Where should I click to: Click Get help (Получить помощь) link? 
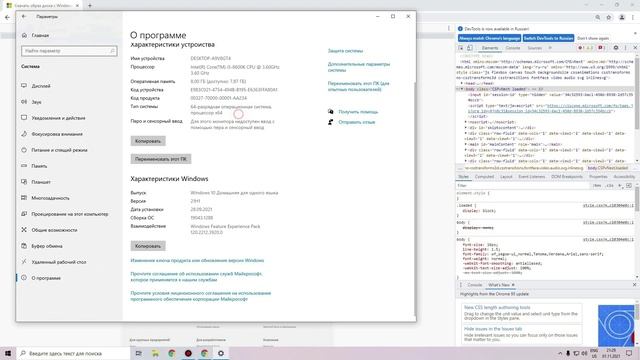point(358,112)
